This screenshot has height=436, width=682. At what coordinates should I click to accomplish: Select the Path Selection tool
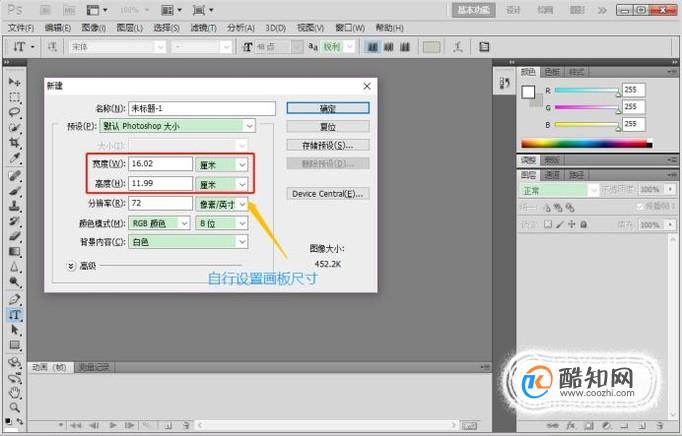point(14,330)
